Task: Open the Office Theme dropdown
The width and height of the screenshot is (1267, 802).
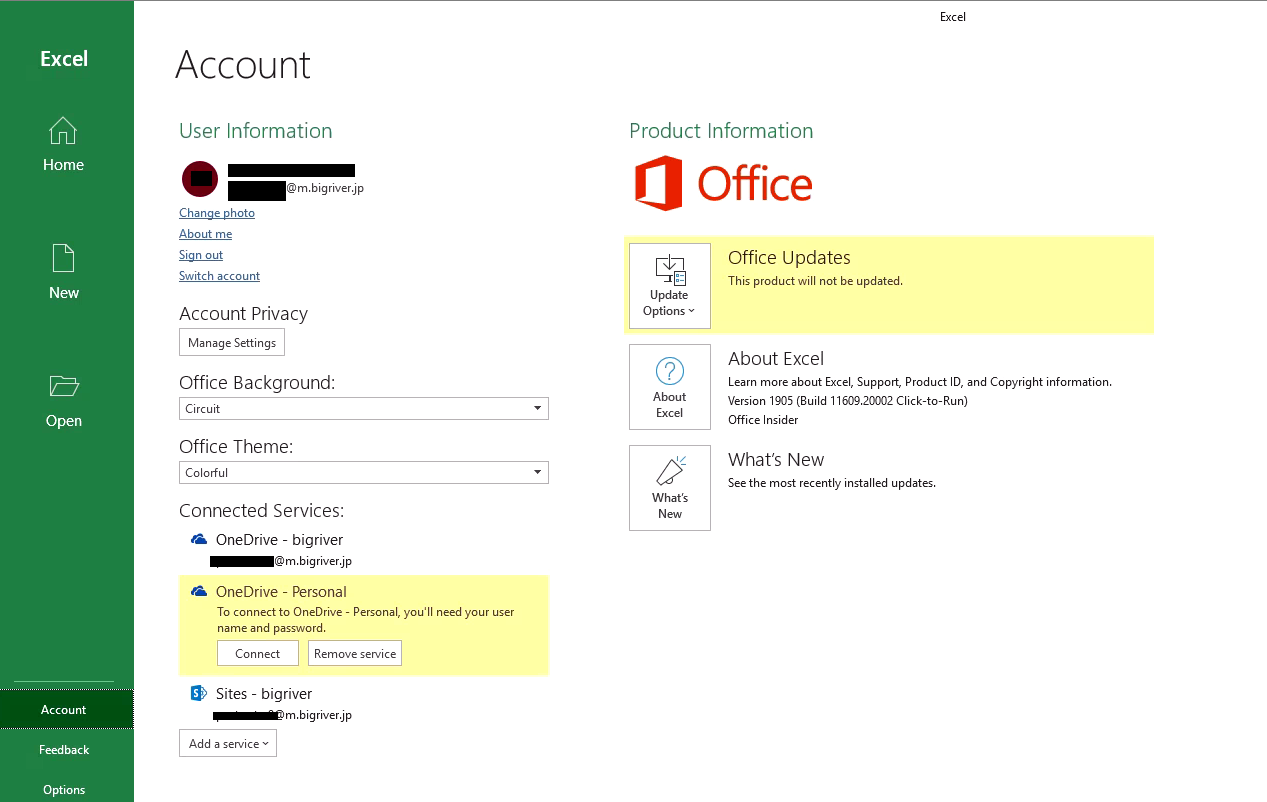Action: (363, 472)
